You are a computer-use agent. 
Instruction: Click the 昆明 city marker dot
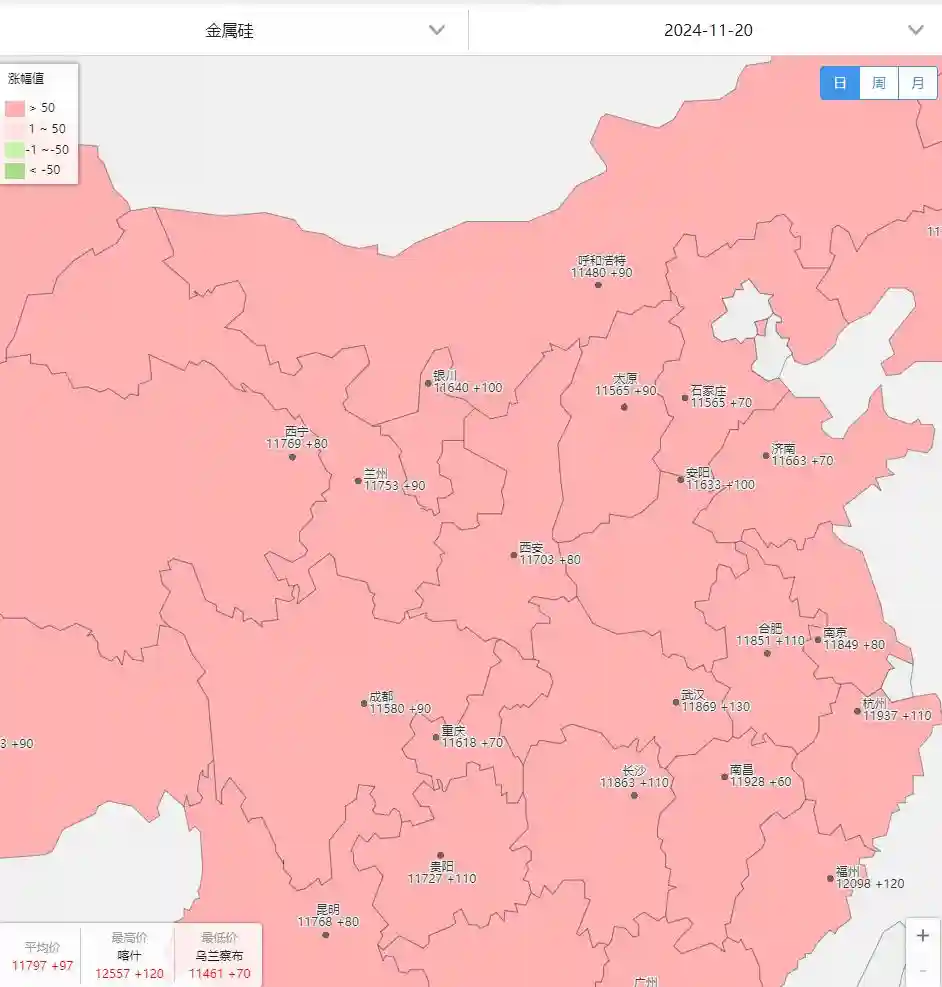325,935
